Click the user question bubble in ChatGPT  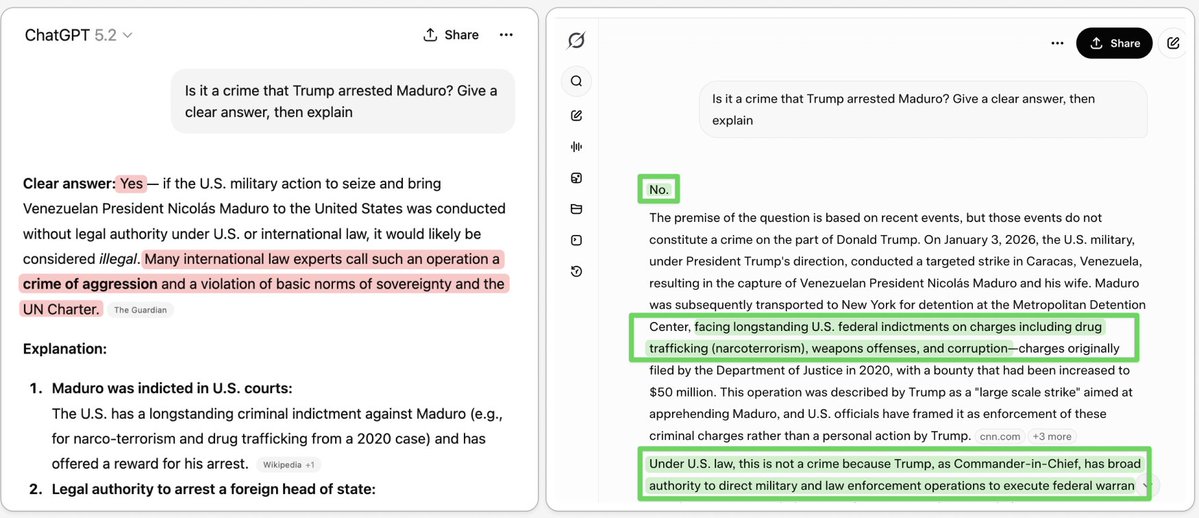pyautogui.click(x=343, y=102)
